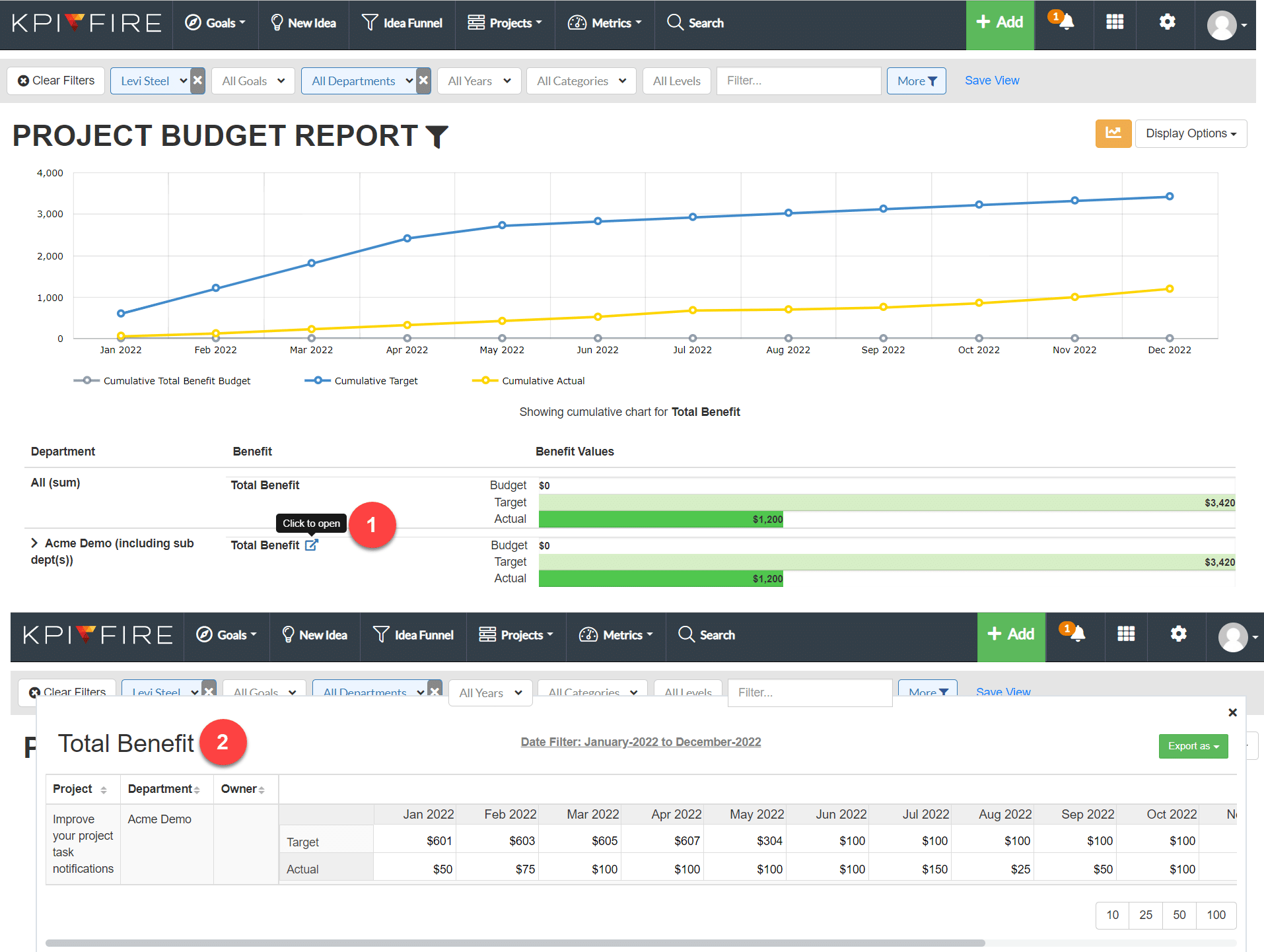Open All Years dropdown in lower filter bar

tap(490, 693)
